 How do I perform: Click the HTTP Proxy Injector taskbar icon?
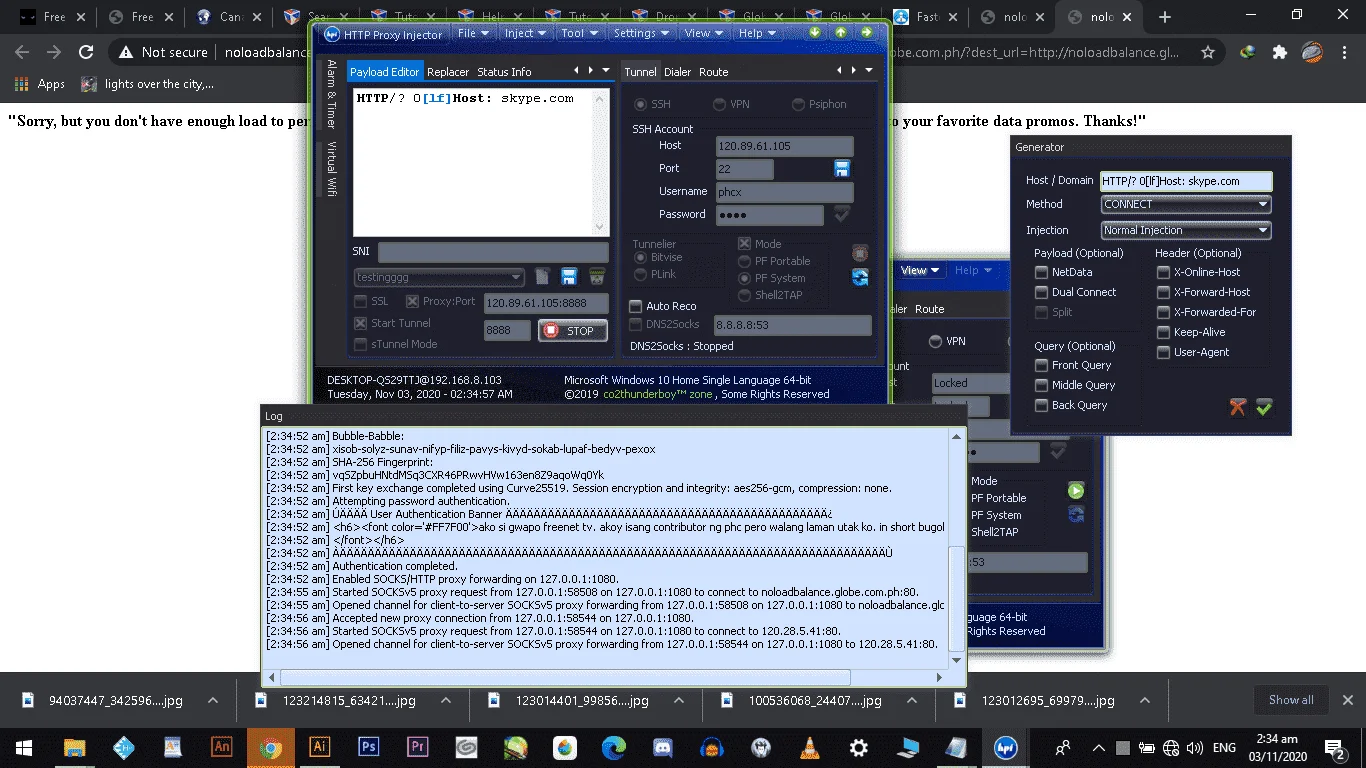coord(1006,747)
